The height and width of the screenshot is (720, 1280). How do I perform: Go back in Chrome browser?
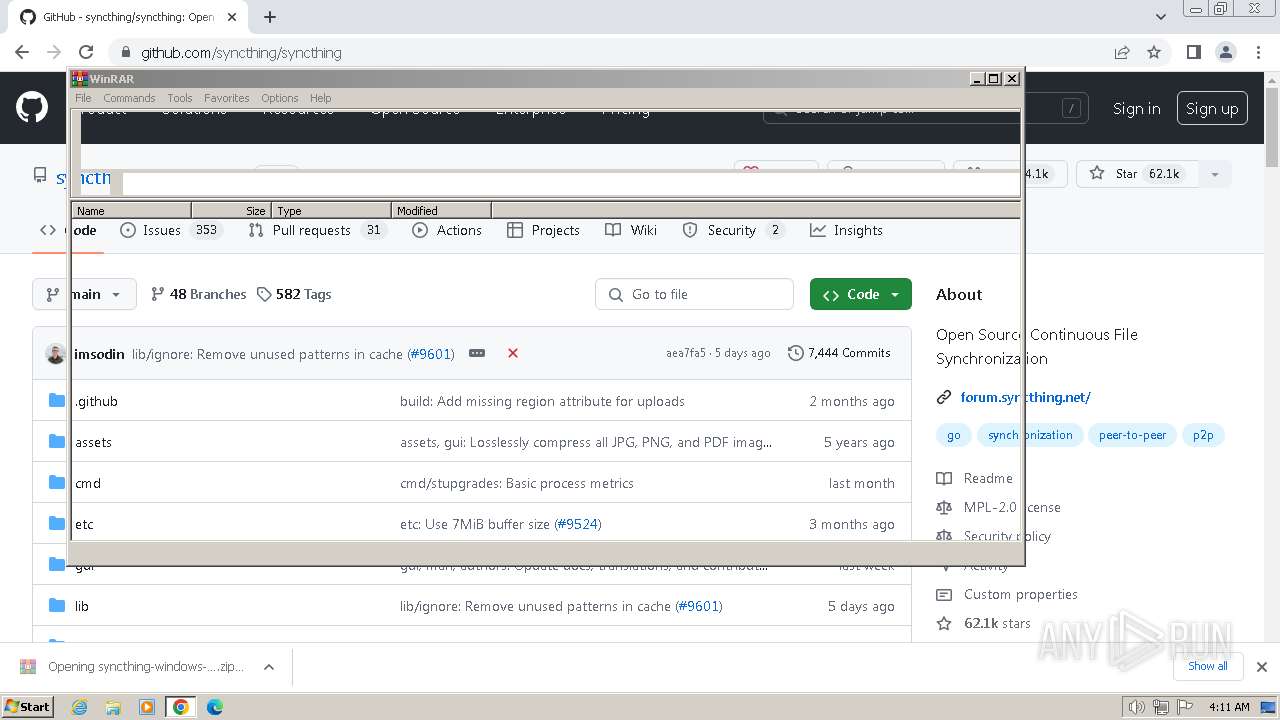point(22,52)
